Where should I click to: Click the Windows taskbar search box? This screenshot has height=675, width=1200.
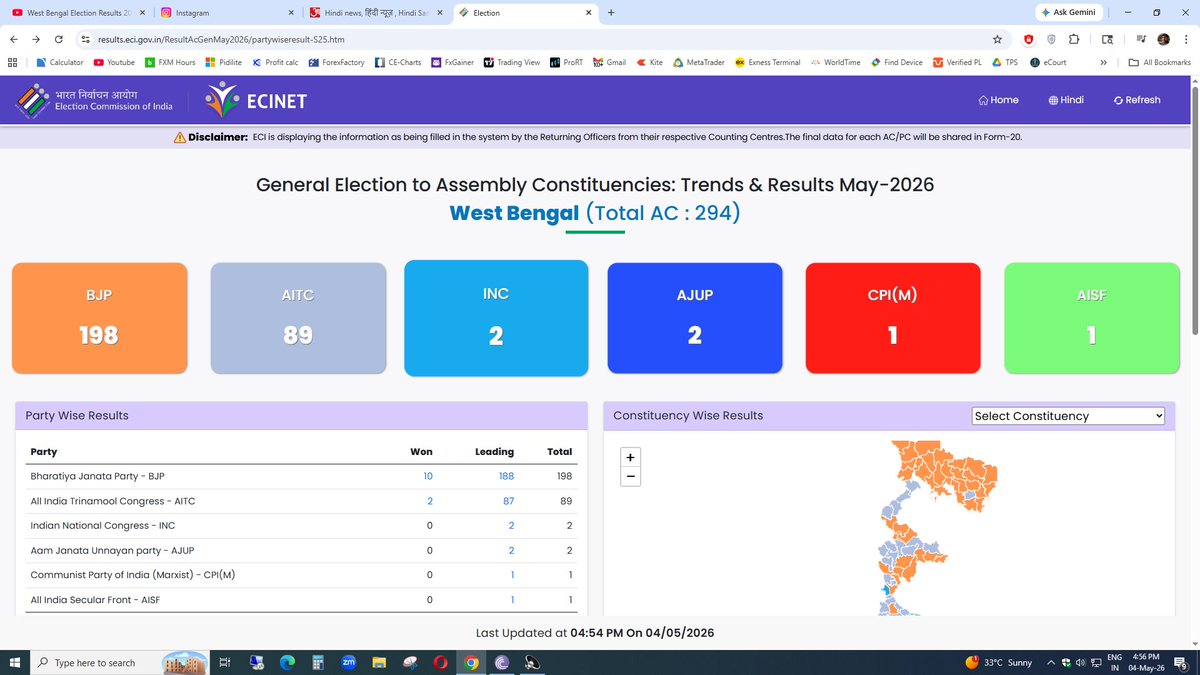click(x=120, y=662)
